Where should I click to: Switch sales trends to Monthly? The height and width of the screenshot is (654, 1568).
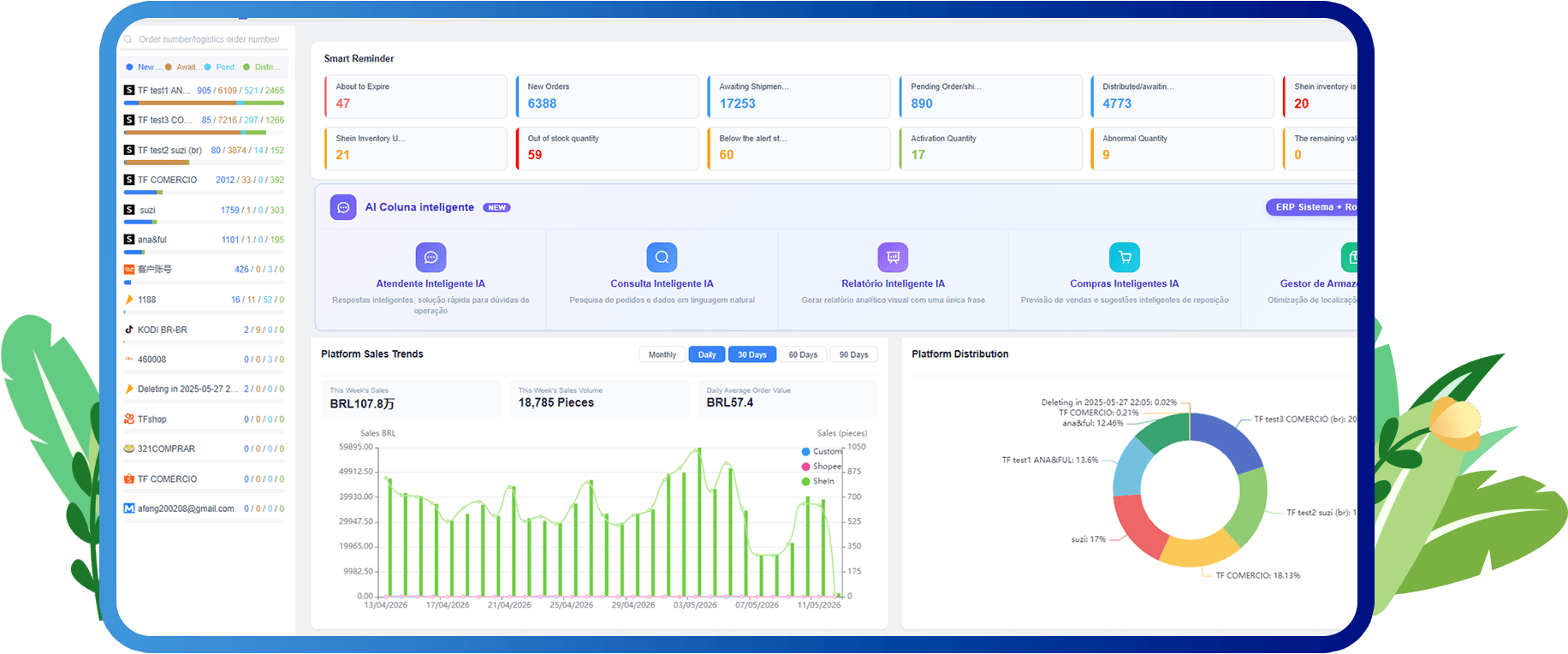pyautogui.click(x=662, y=354)
